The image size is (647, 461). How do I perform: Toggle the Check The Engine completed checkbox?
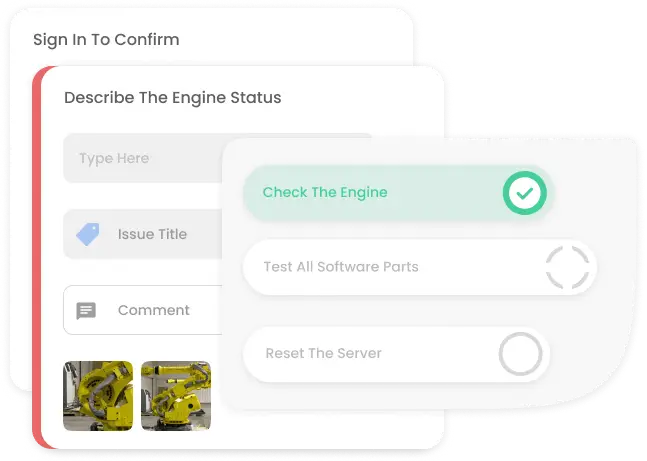tap(524, 193)
